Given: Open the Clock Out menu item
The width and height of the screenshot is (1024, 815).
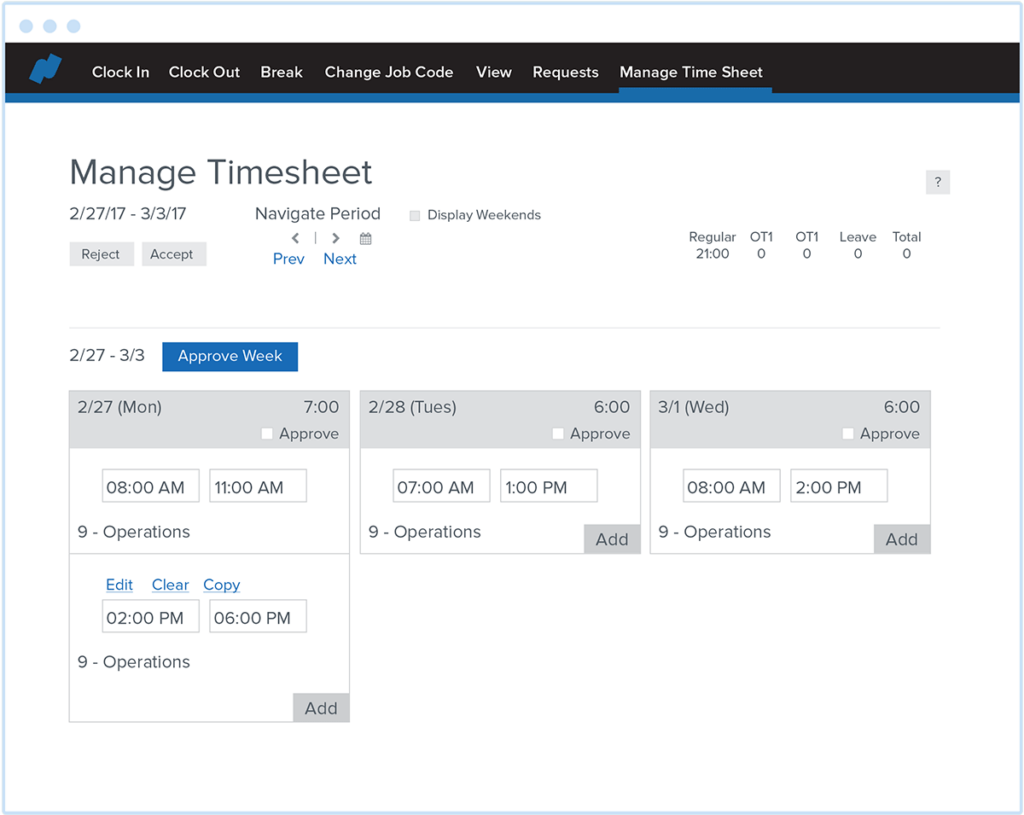Looking at the screenshot, I should (204, 72).
